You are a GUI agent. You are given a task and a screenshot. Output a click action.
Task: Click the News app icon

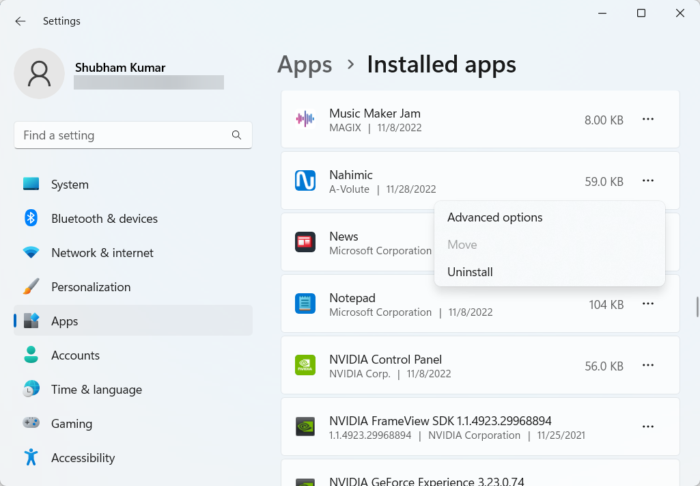(305, 242)
